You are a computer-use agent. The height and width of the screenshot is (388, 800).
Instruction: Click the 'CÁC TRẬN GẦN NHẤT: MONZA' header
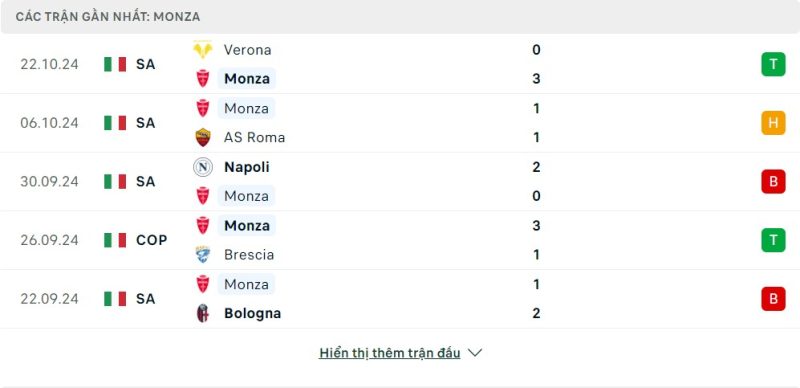108,17
